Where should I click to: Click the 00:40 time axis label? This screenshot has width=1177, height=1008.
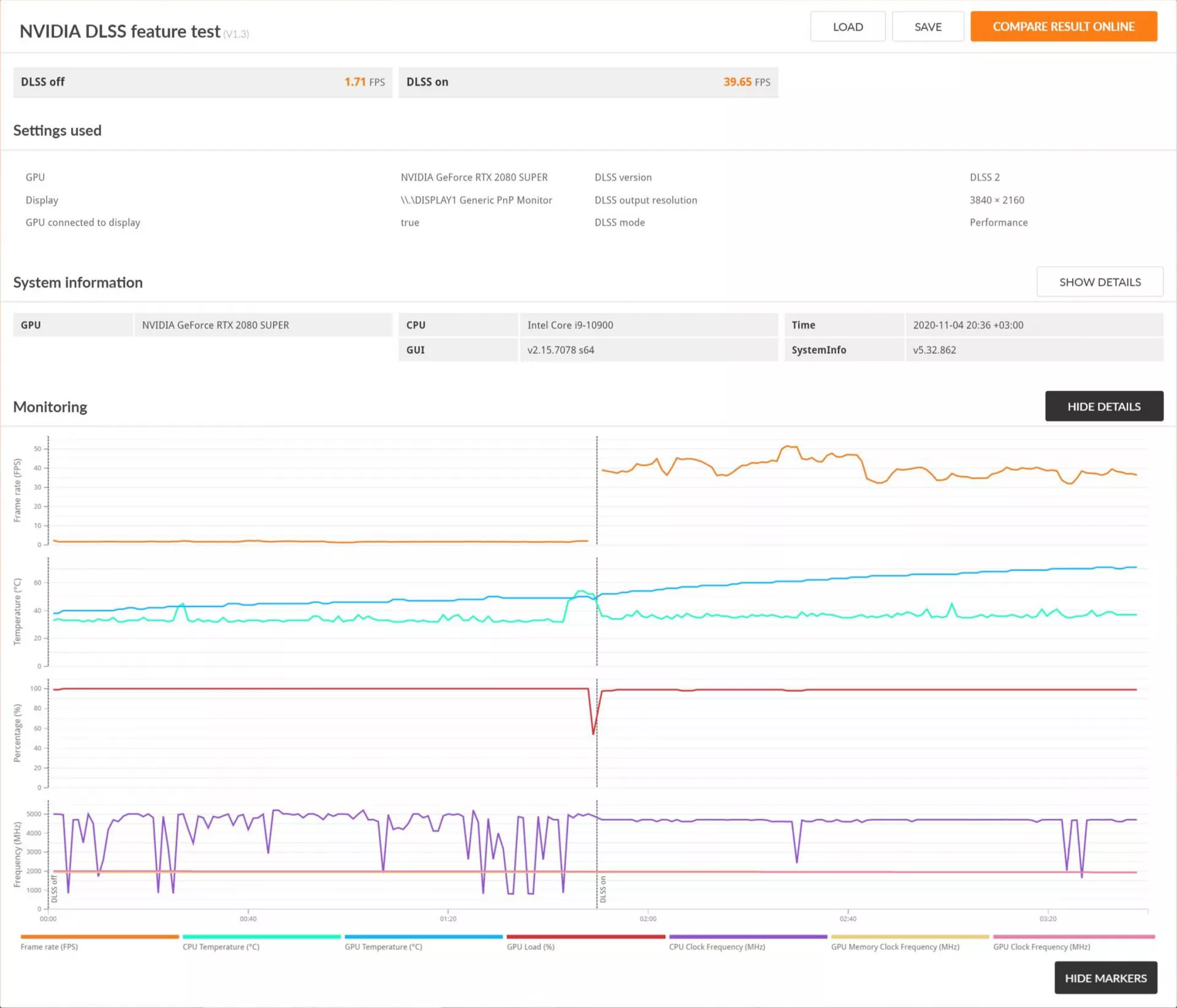point(248,918)
